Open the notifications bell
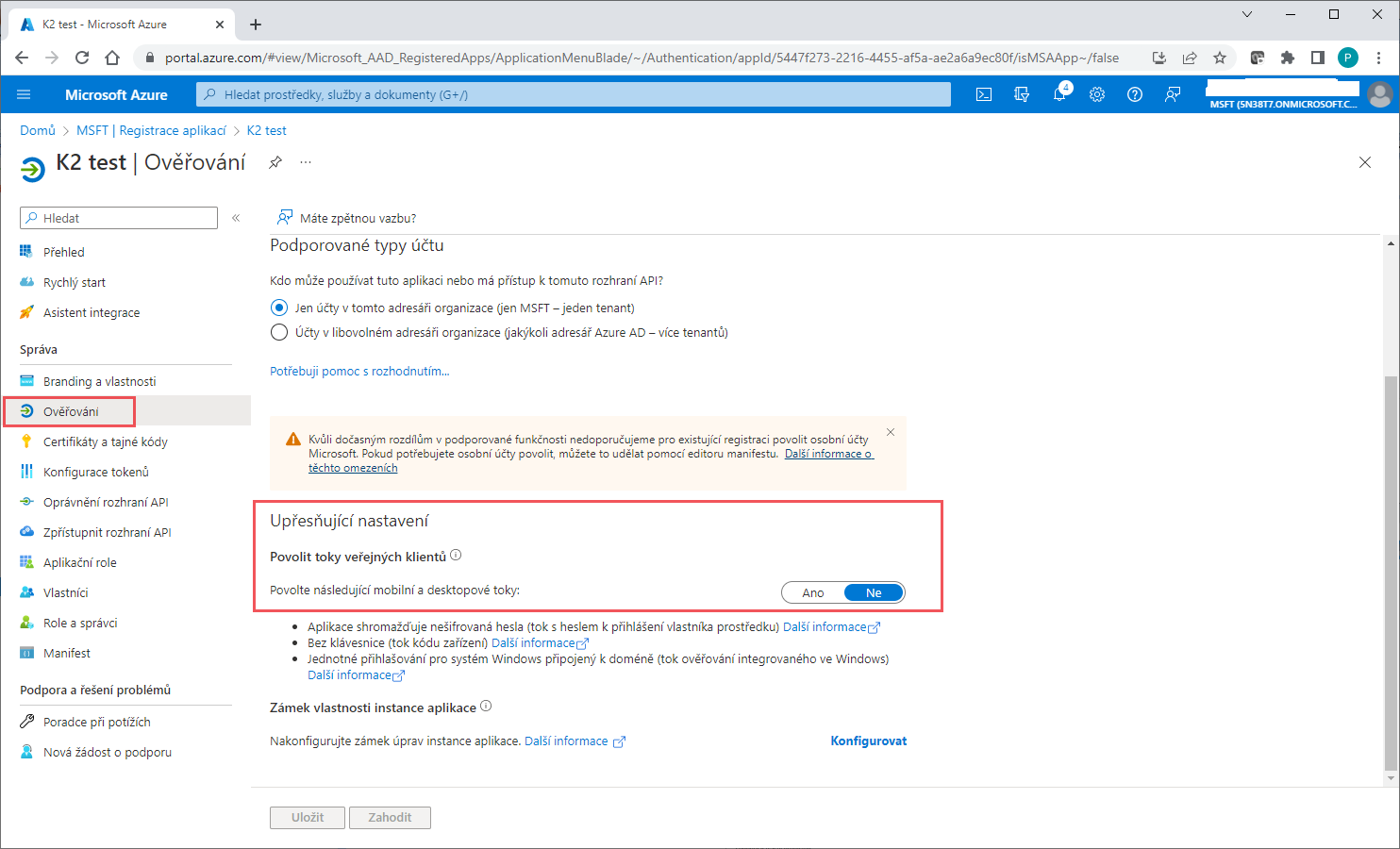Image resolution: width=1400 pixels, height=849 pixels. tap(1059, 94)
